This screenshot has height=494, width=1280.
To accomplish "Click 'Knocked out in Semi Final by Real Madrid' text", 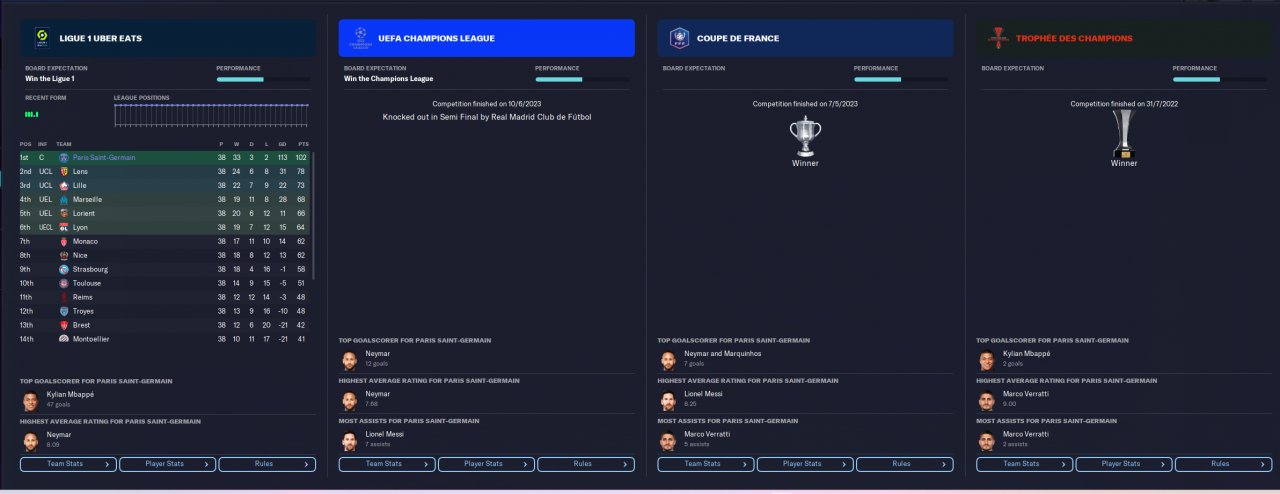I will point(487,117).
